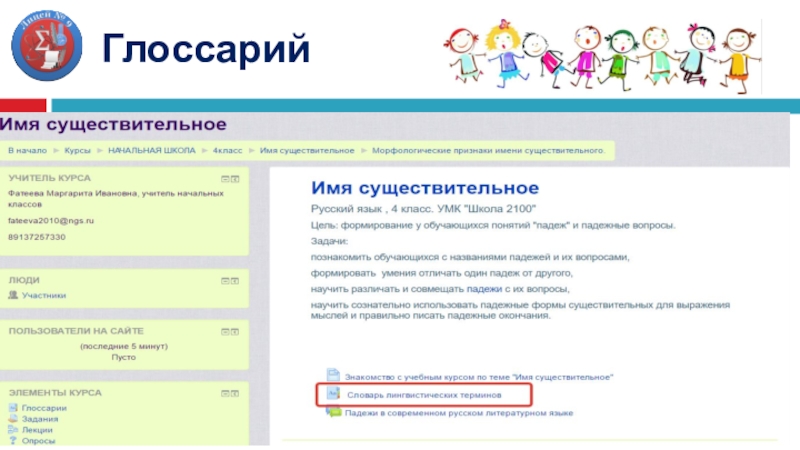Hide the УЧИТЕЛЬ КУРСА block
The height and width of the screenshot is (450, 800).
225,179
